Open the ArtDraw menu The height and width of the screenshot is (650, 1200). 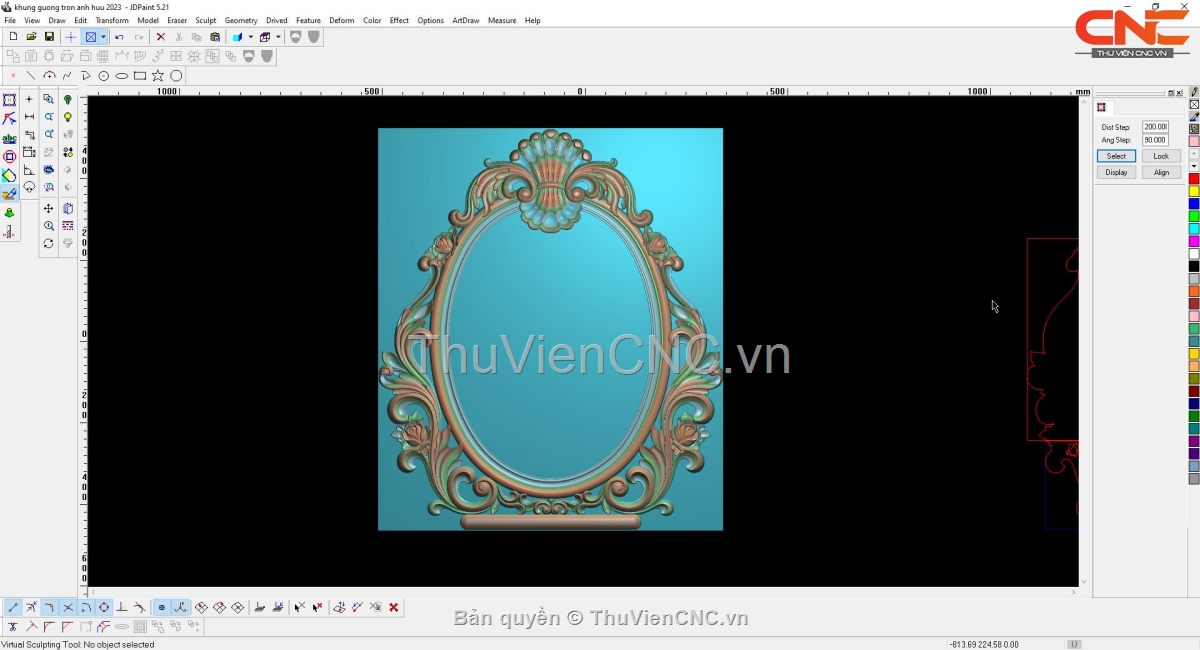click(465, 20)
